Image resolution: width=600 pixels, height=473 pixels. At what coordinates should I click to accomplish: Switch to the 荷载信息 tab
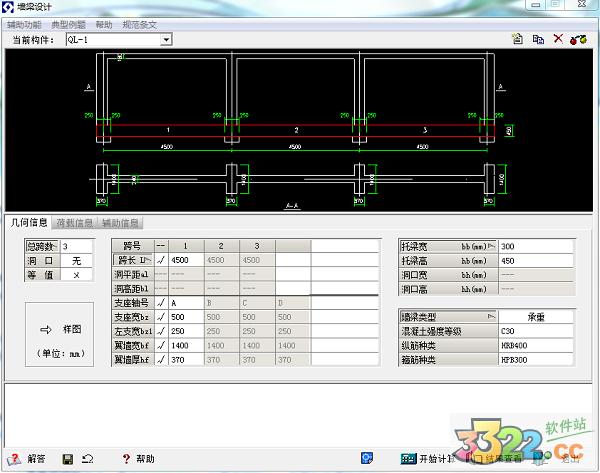click(x=75, y=223)
